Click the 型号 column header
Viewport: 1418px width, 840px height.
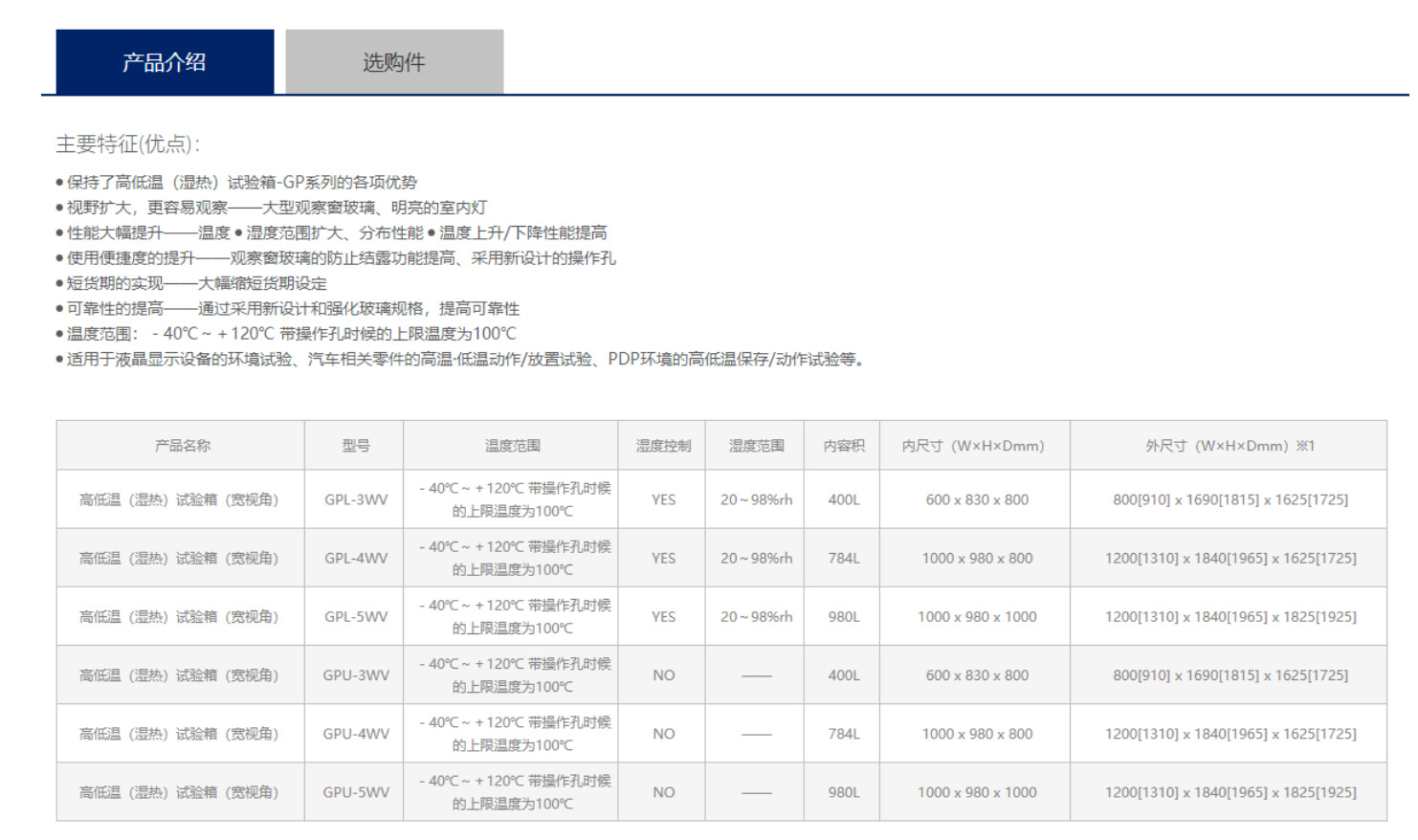355,446
